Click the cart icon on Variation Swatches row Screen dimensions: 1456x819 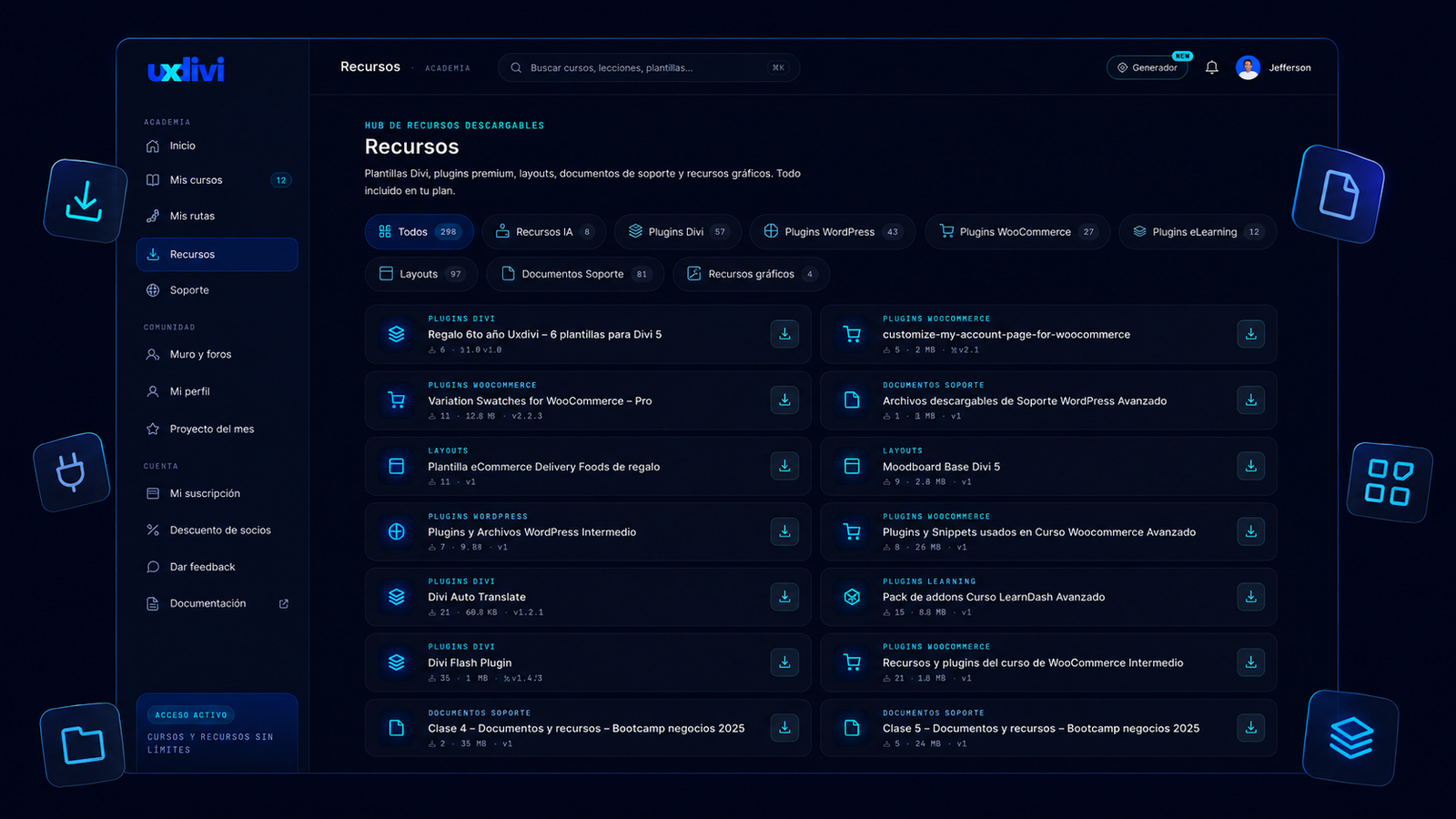[397, 399]
